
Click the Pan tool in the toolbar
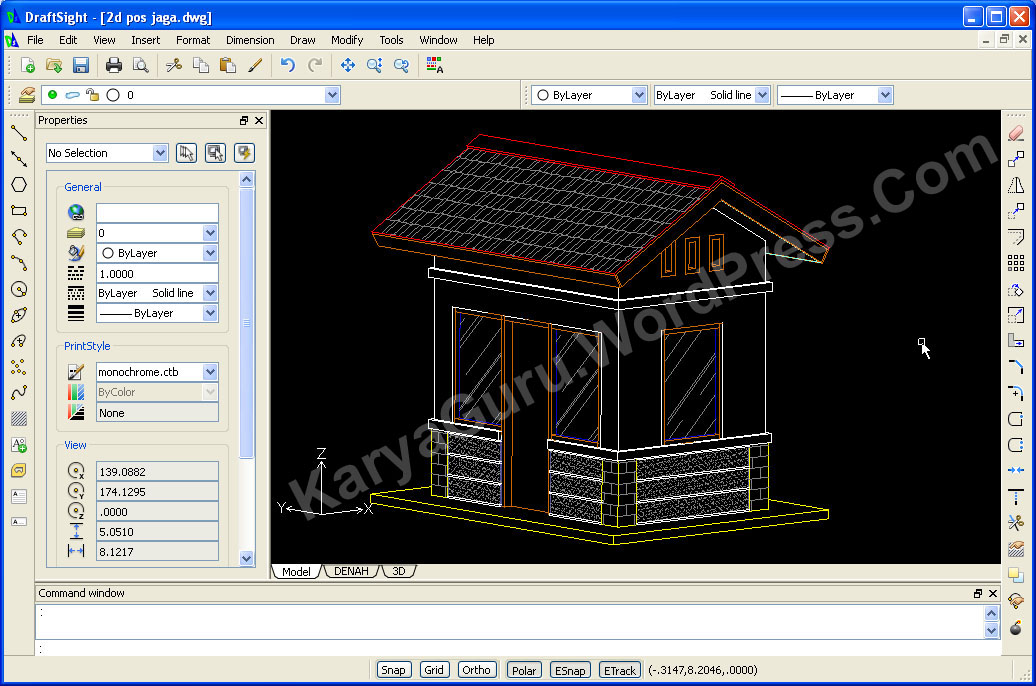(x=348, y=65)
